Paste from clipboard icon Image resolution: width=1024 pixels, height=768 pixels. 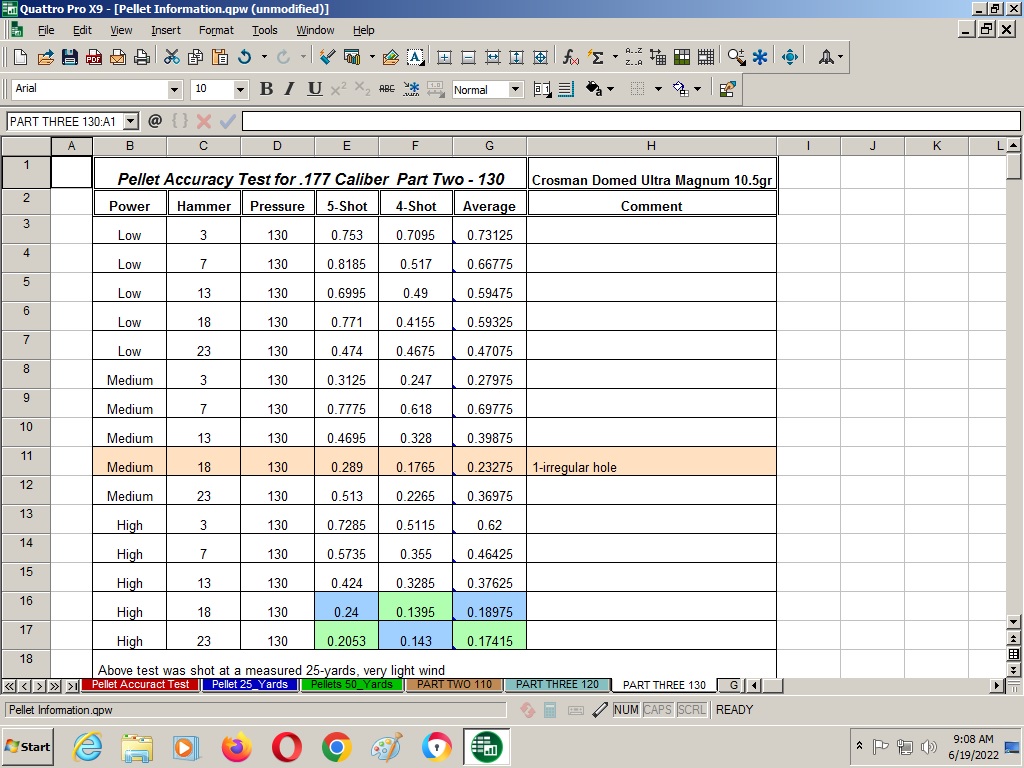[x=220, y=57]
